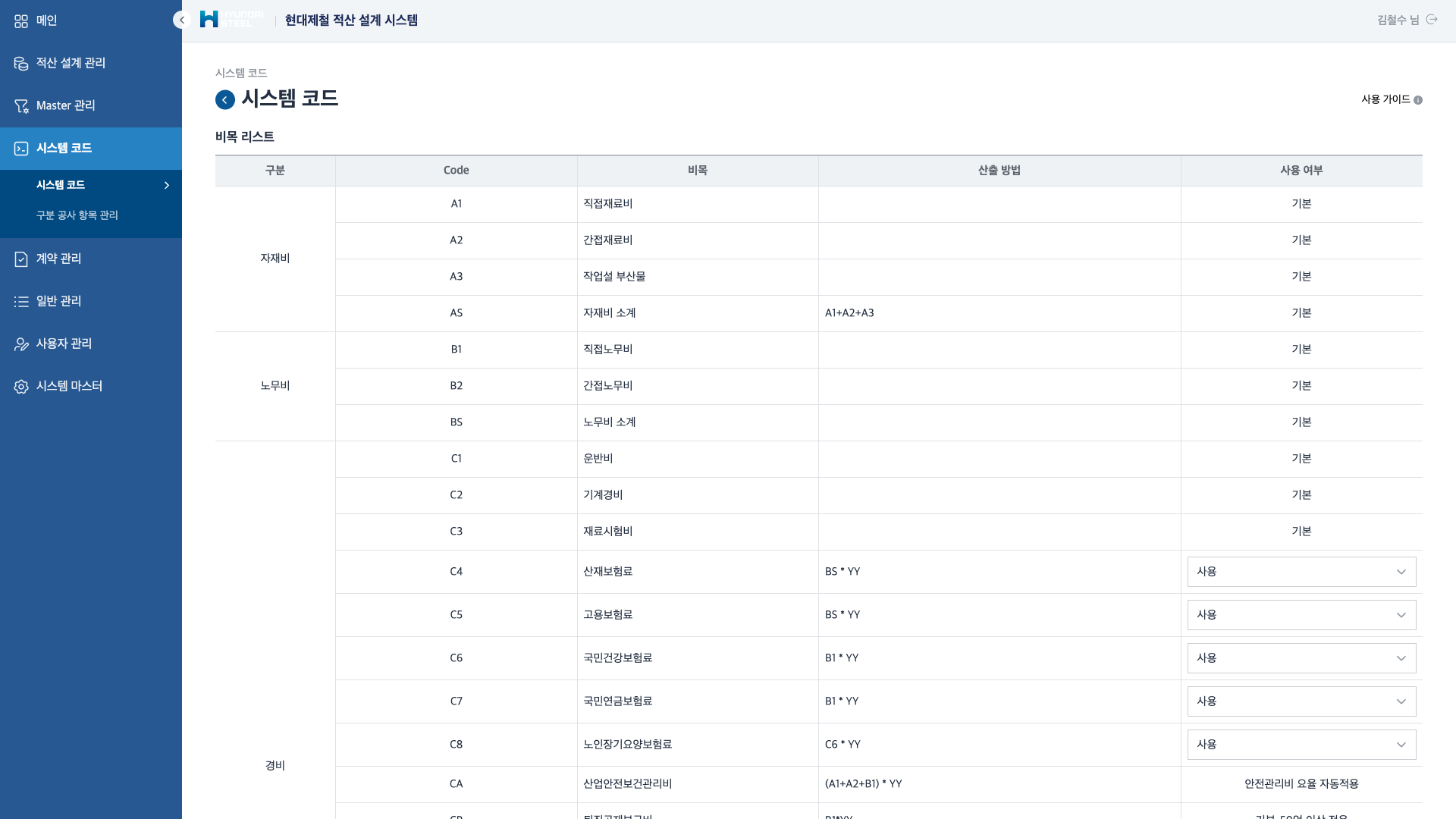
Task: Click the 메인 dashboard grid icon
Action: [21, 21]
